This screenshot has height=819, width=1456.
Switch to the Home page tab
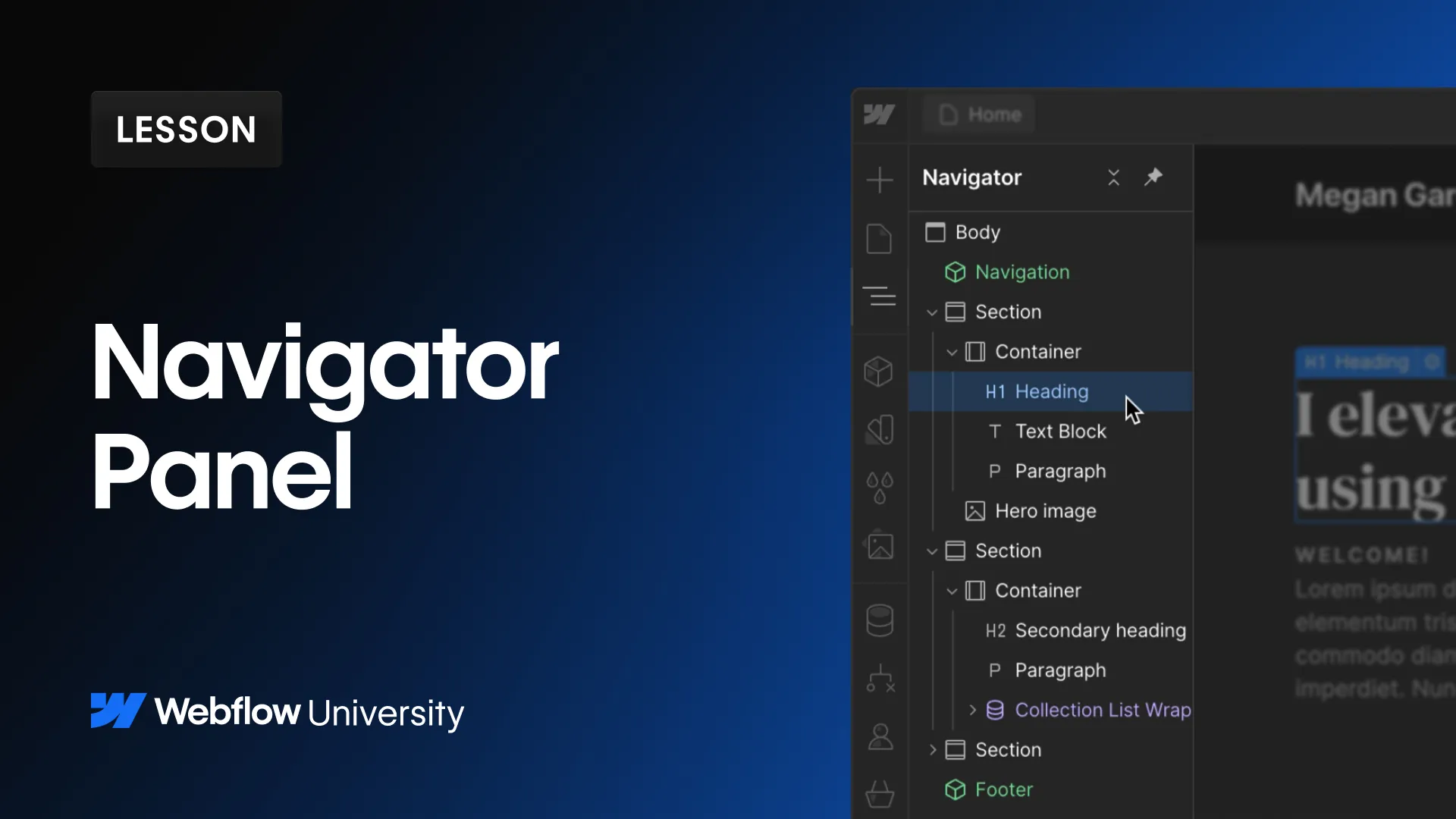978,115
